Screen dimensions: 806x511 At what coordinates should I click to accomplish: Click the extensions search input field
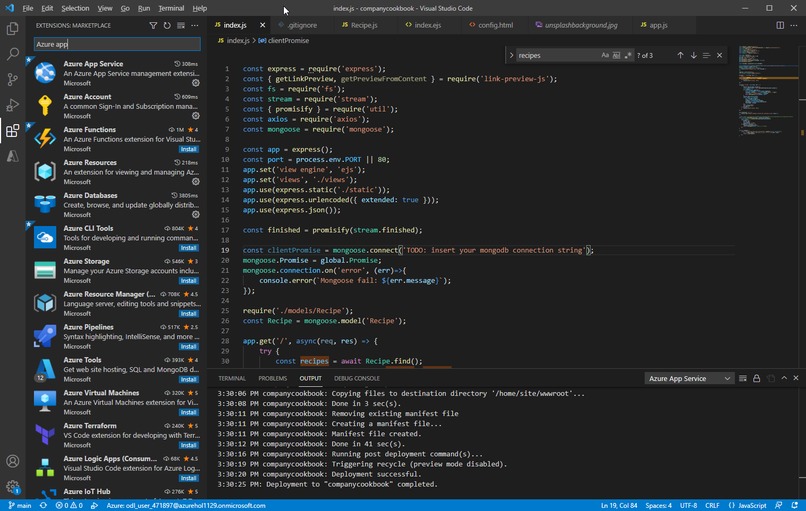[117, 44]
